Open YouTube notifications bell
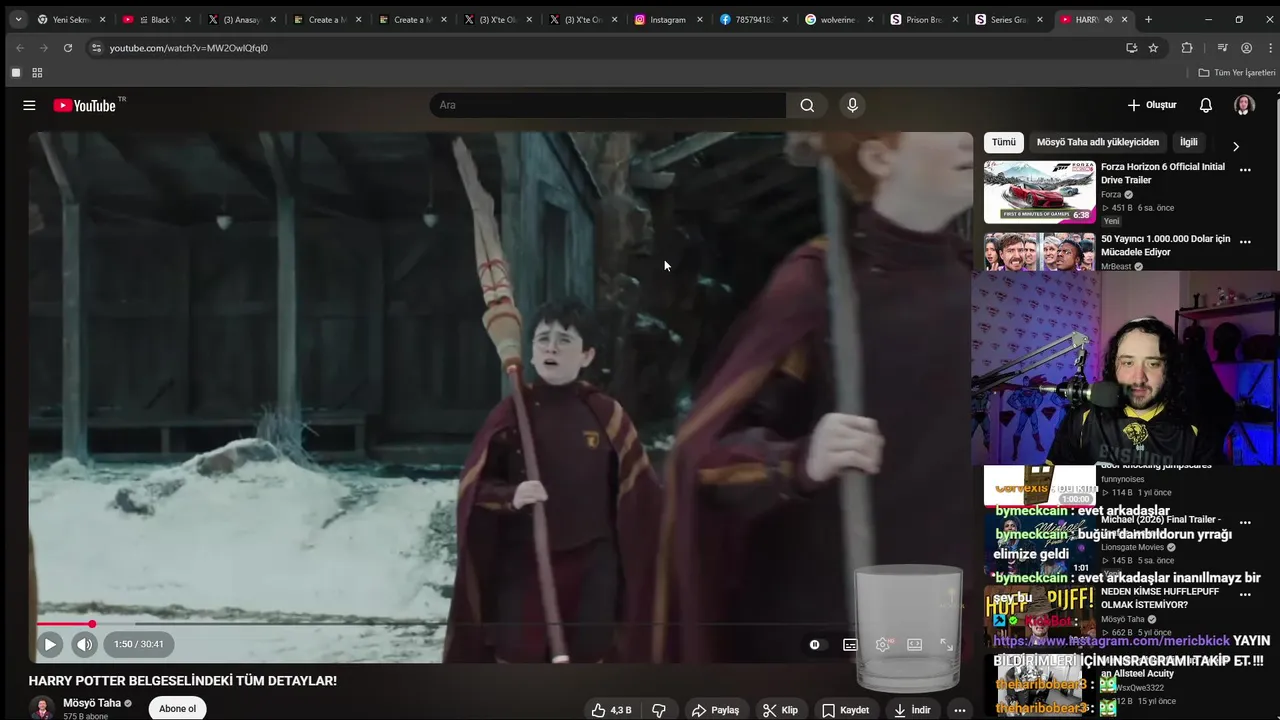 [x=1206, y=105]
